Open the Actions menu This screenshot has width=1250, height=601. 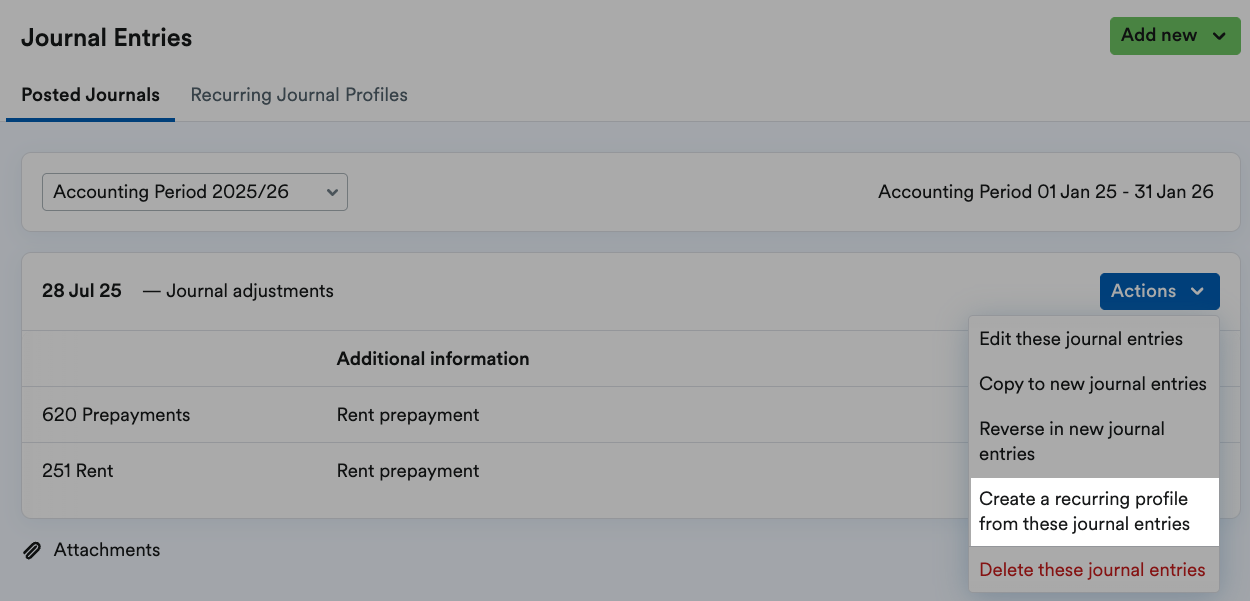click(1159, 291)
